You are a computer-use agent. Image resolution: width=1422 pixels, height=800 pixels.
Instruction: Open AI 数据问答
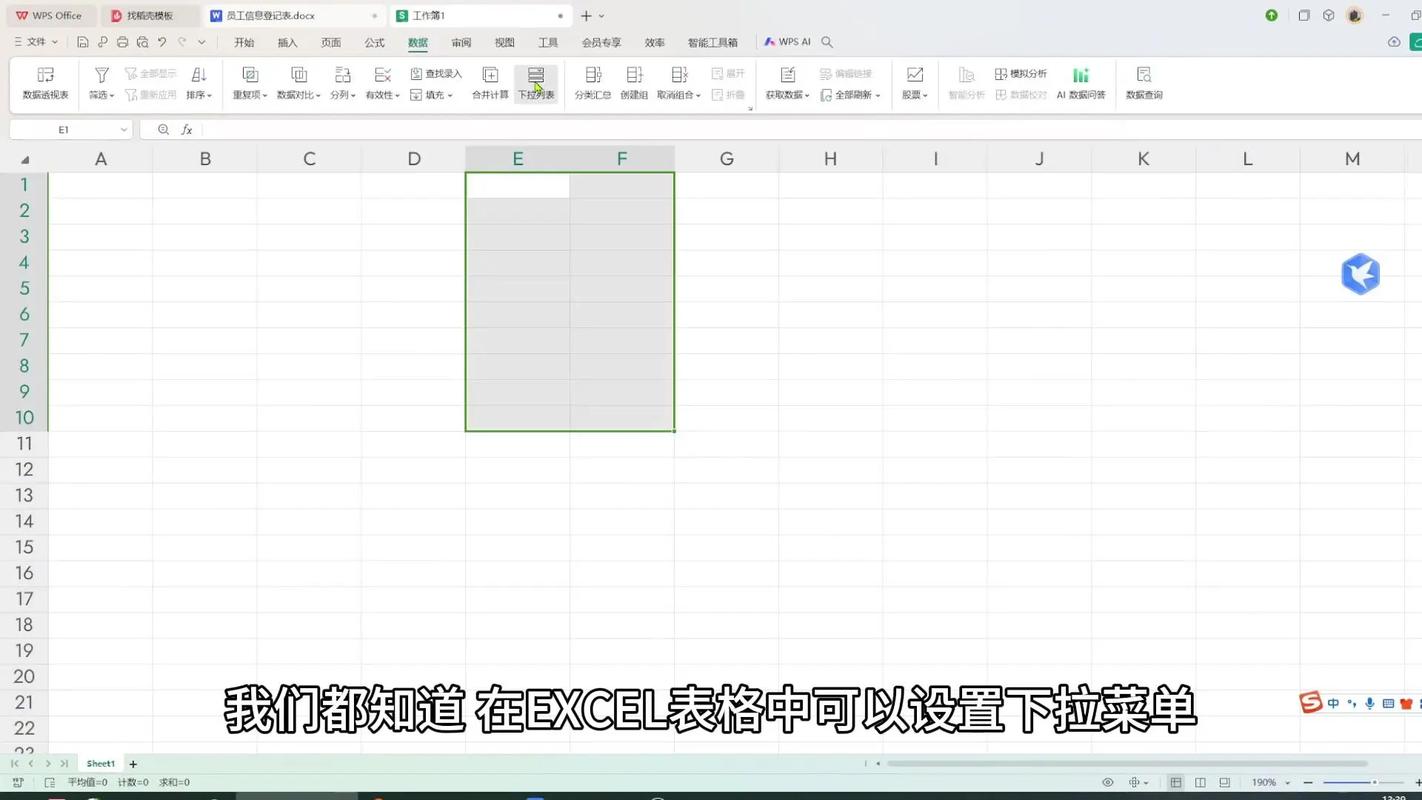tap(1081, 82)
